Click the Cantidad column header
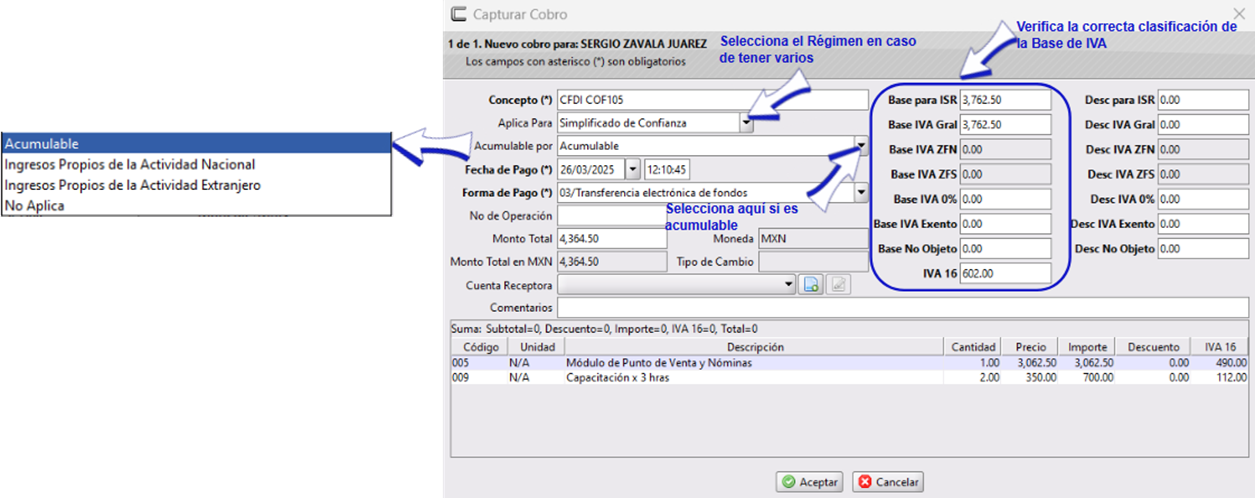This screenshot has width=1255, height=498. click(x=973, y=347)
